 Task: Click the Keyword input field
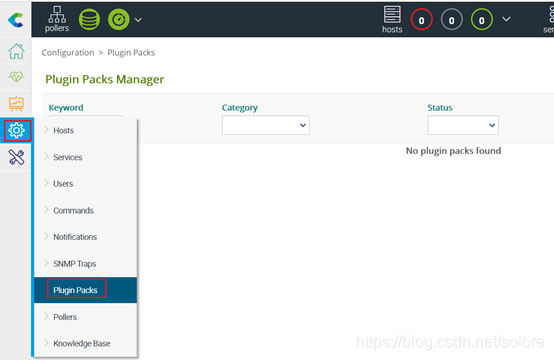86,117
